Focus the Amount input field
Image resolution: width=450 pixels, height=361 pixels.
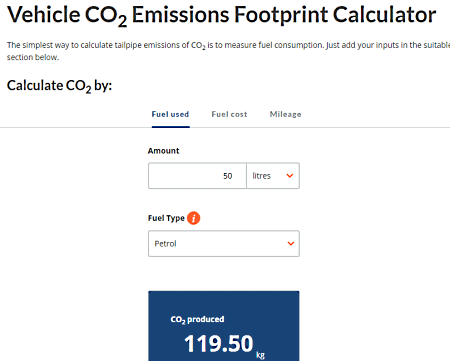(x=197, y=176)
